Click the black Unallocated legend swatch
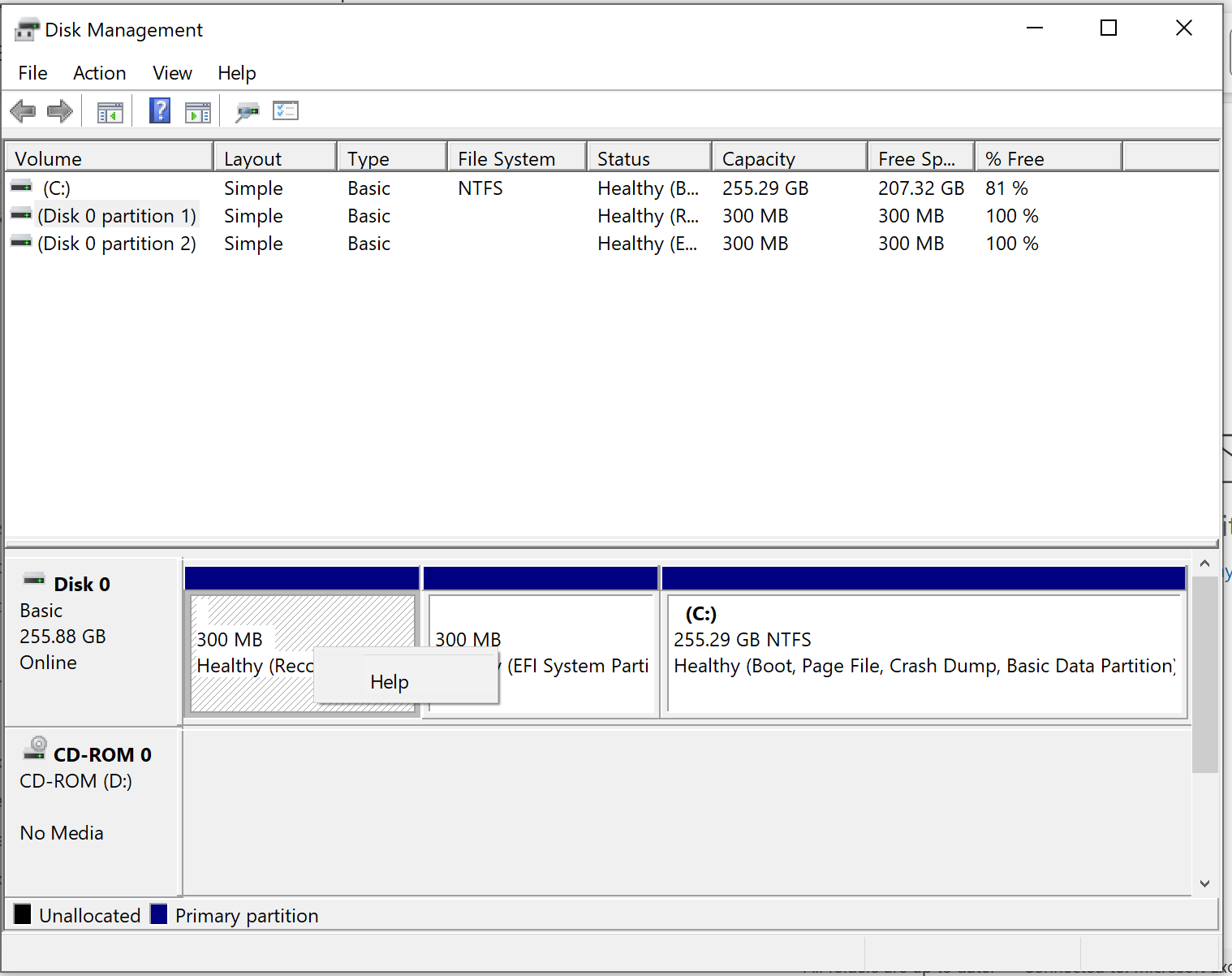The image size is (1232, 976). point(23,914)
